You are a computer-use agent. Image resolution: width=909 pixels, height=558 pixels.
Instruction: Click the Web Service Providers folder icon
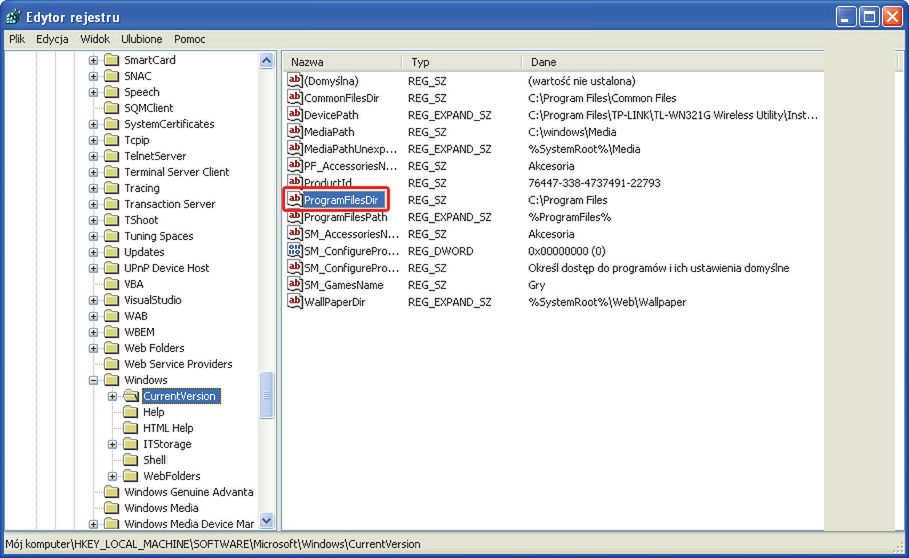pos(111,364)
